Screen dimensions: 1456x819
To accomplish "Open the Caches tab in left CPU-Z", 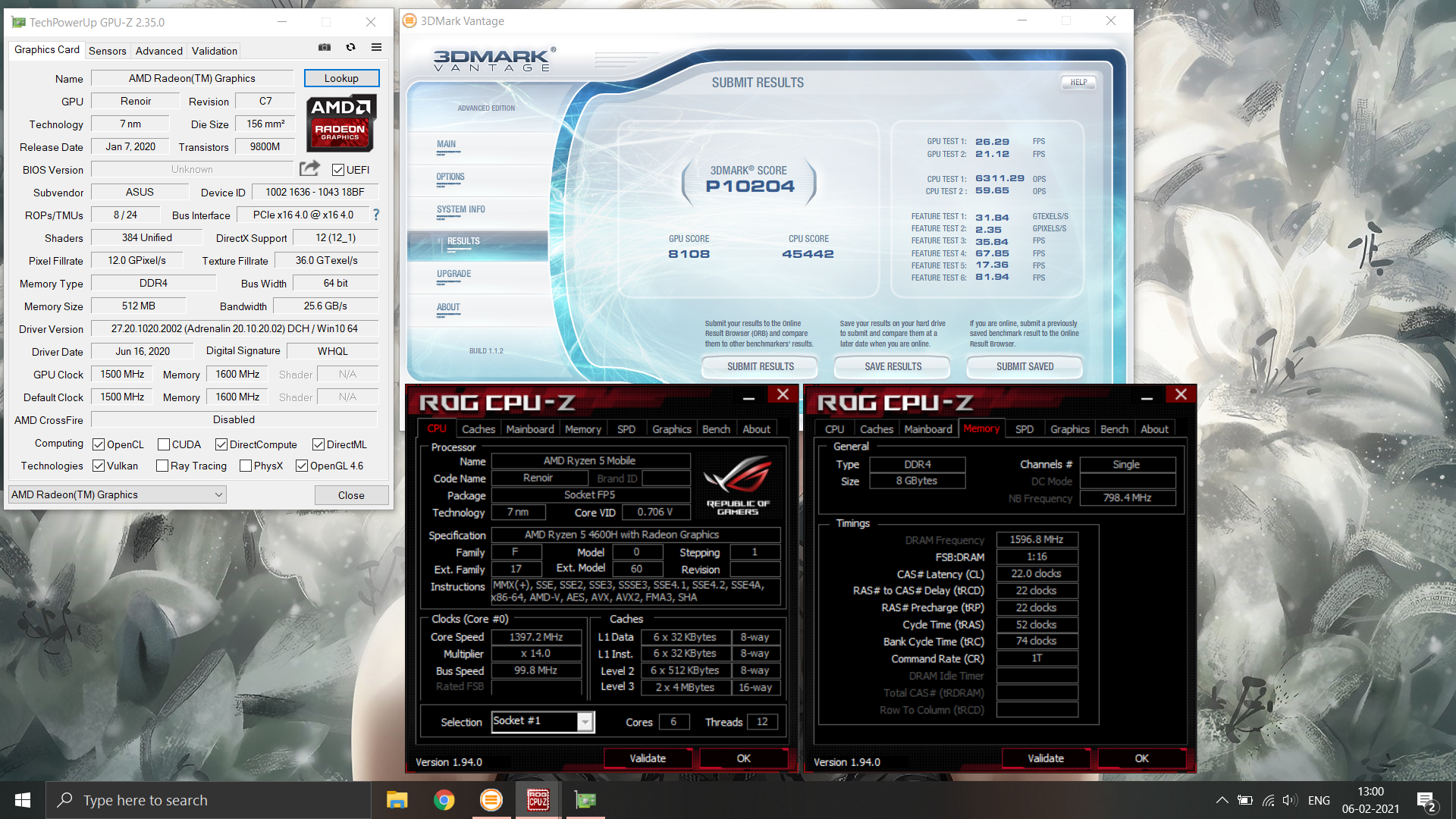I will tap(479, 429).
